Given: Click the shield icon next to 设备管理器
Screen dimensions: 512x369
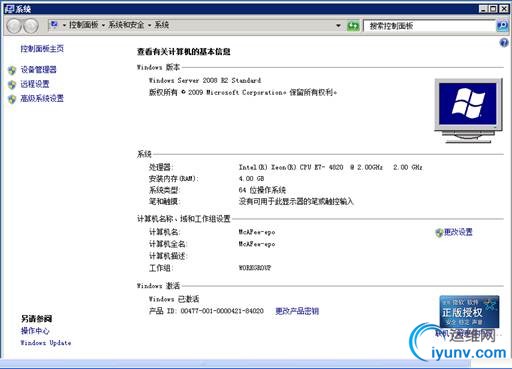Looking at the screenshot, I should [x=12, y=70].
